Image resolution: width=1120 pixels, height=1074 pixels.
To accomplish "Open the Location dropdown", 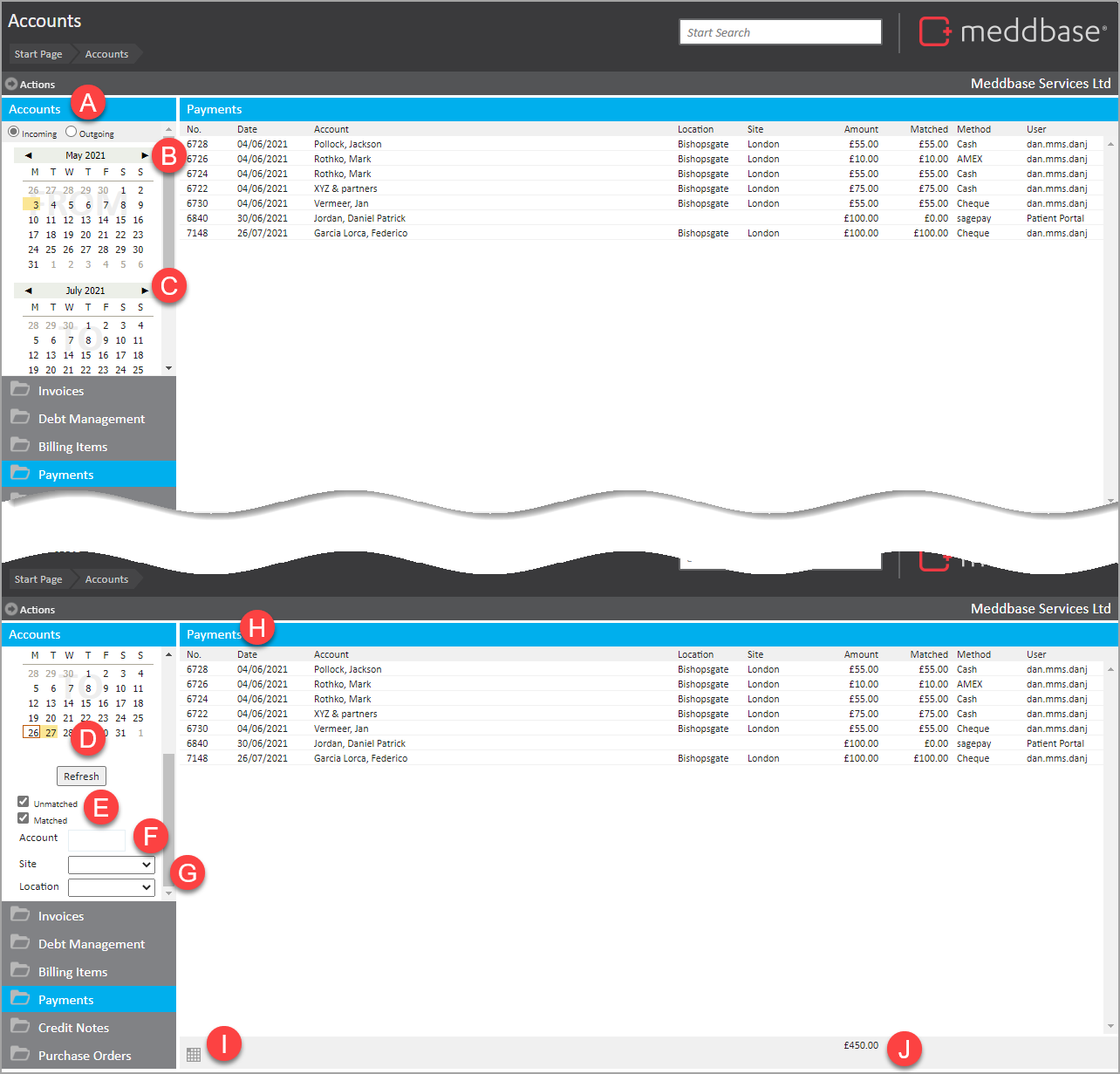I will point(112,886).
